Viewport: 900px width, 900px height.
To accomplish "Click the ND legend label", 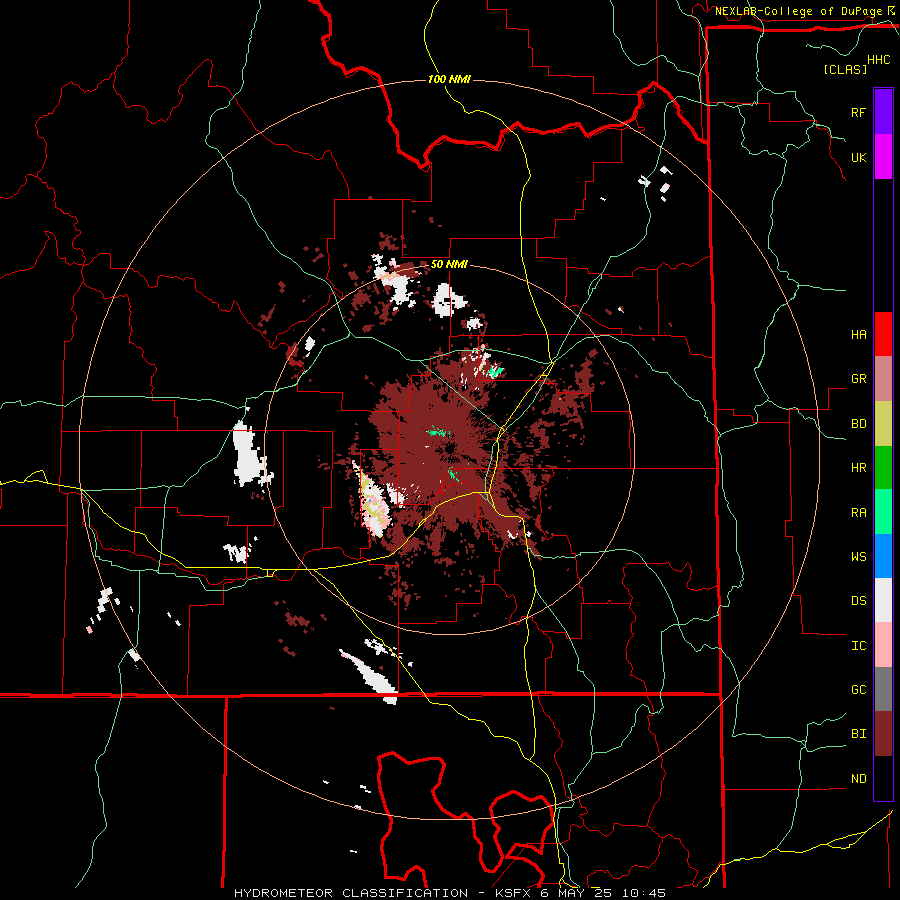I will pyautogui.click(x=858, y=779).
